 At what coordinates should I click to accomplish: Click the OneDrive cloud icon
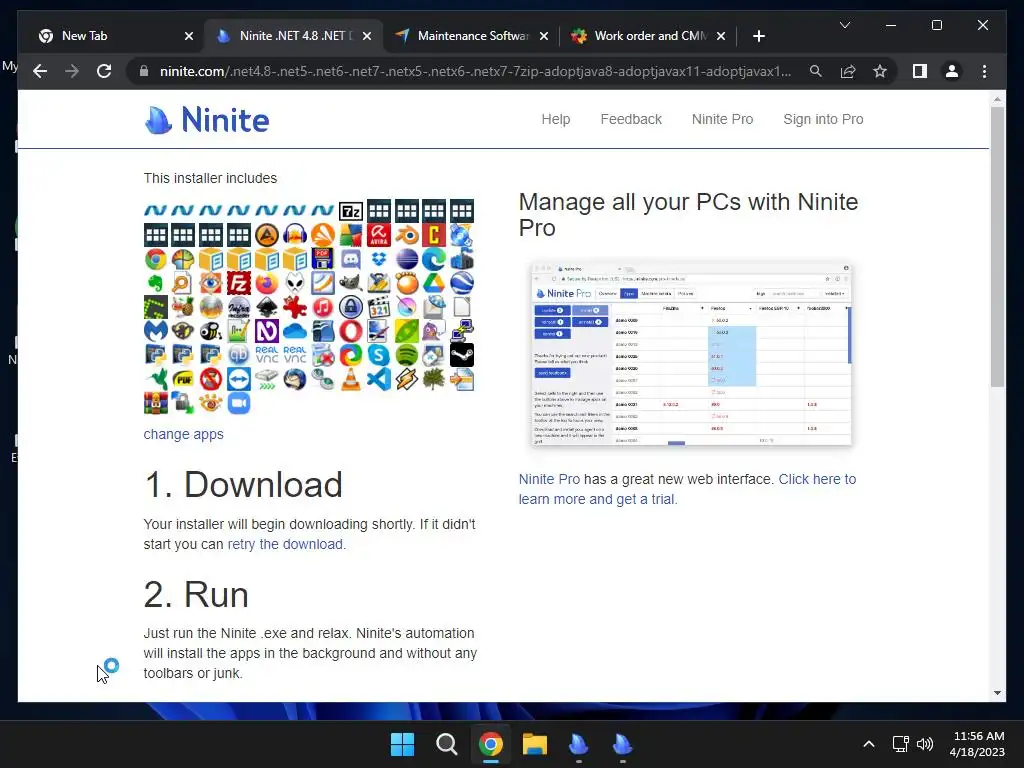[x=295, y=331]
